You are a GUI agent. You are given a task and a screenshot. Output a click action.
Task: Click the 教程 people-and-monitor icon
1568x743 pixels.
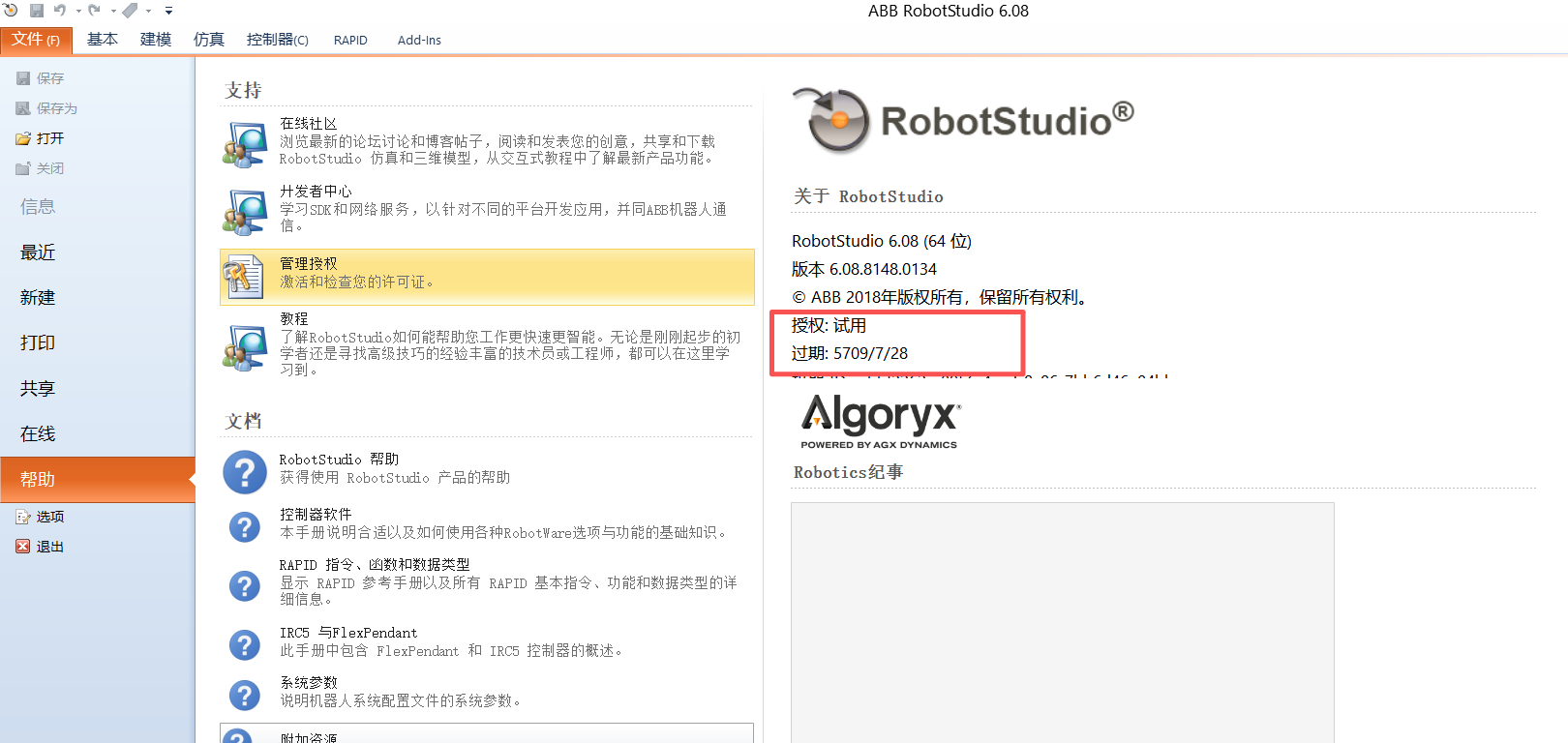(x=245, y=348)
